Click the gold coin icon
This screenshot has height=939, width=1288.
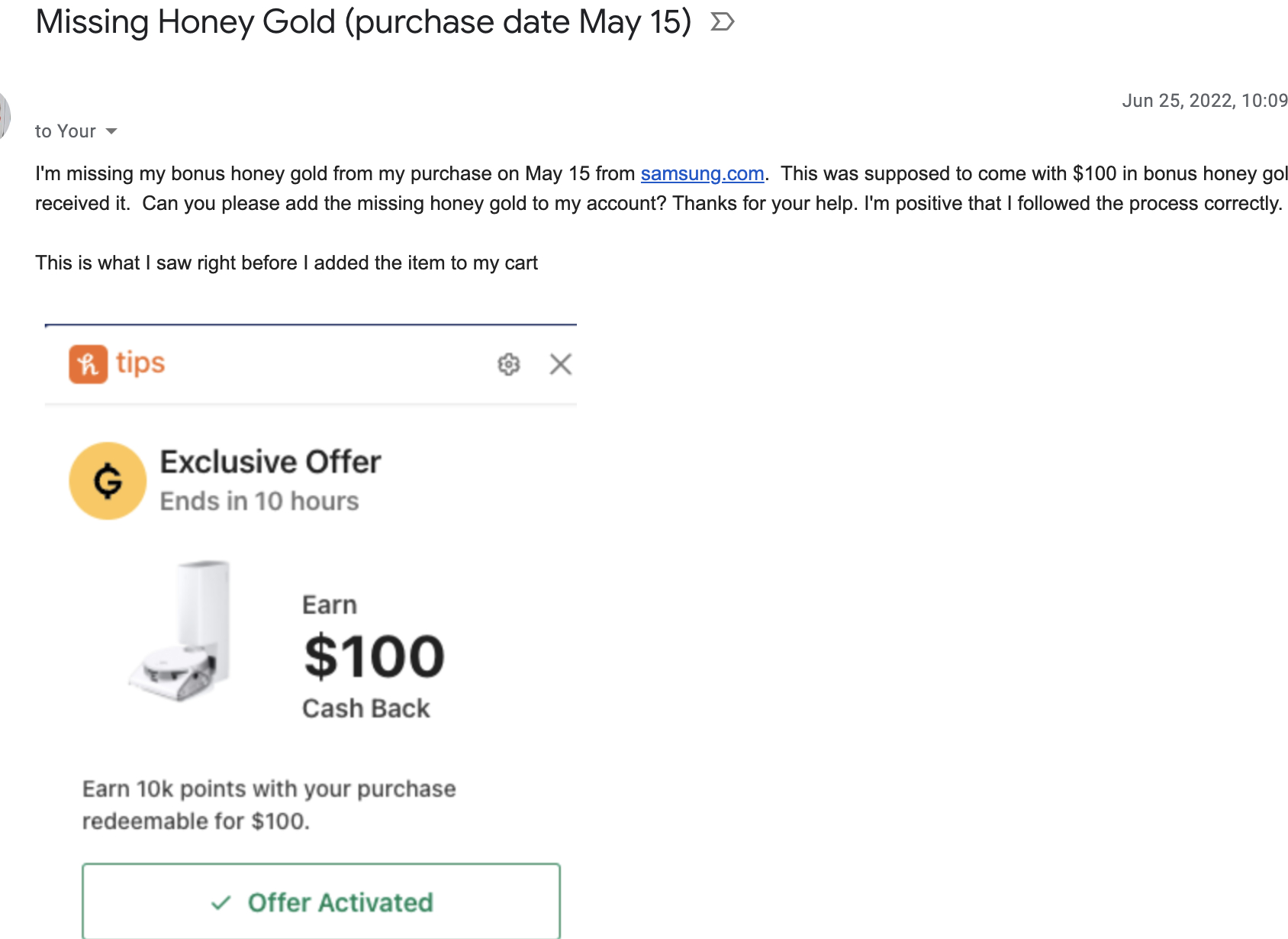(108, 481)
